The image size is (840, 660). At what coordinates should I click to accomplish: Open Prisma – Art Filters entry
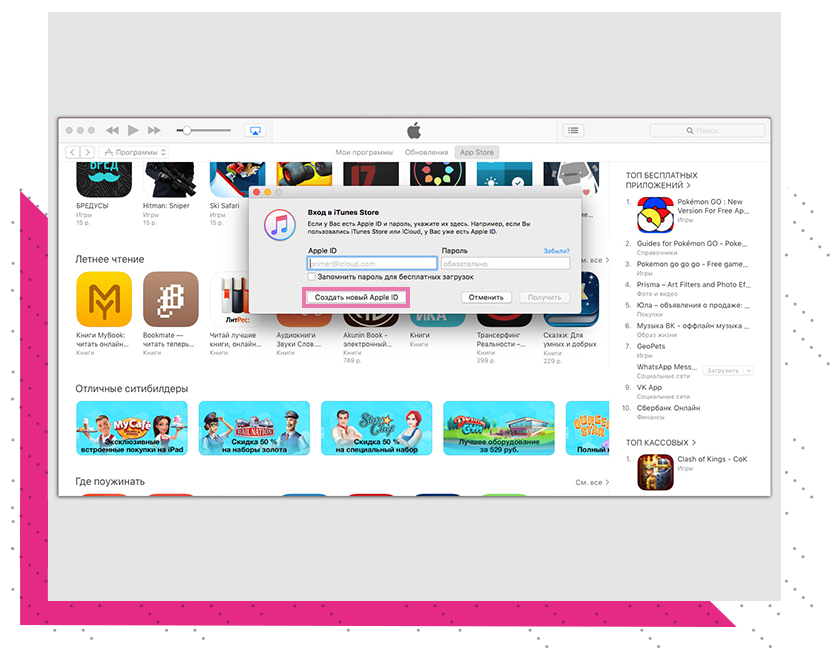pyautogui.click(x=694, y=284)
